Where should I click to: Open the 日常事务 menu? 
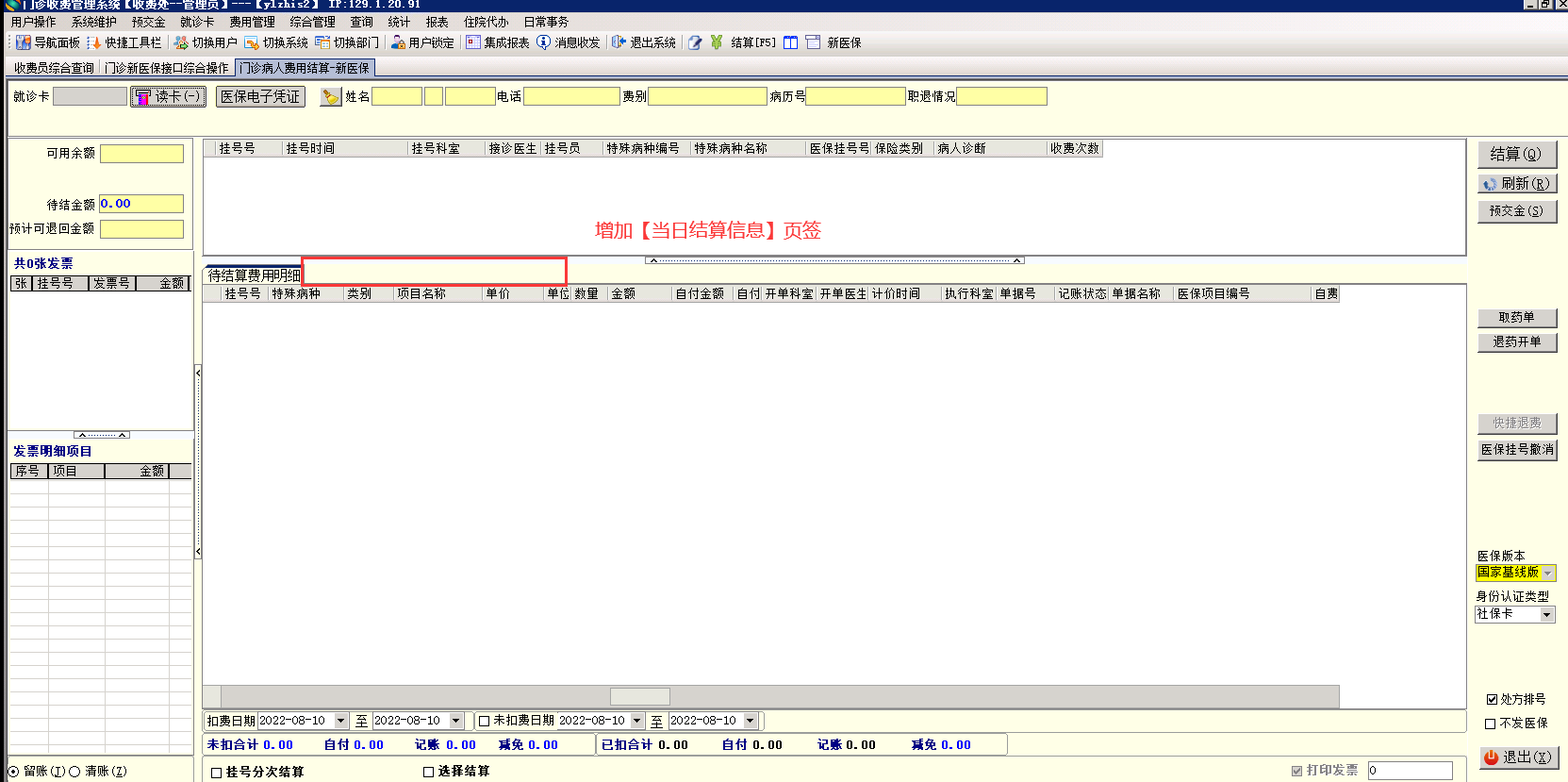(x=547, y=22)
